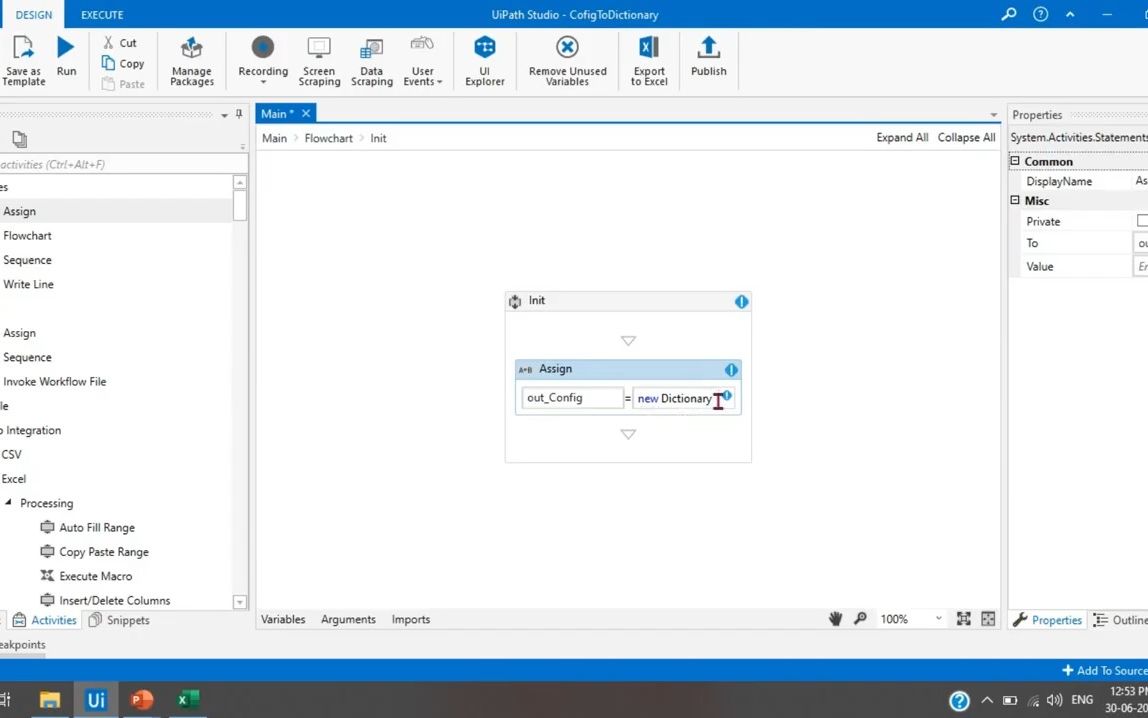Run the workflow with Run button
This screenshot has width=1148, height=718.
66,56
